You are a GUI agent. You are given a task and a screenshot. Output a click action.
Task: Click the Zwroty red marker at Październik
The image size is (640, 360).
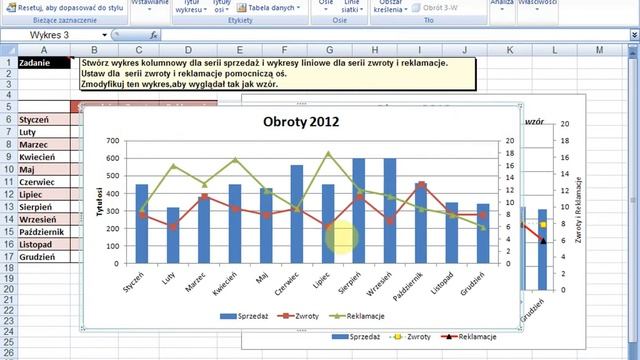(421, 184)
